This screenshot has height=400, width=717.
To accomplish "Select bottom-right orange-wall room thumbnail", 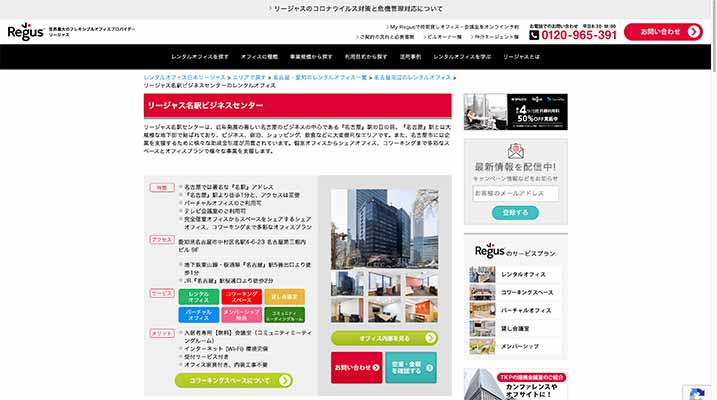I will (x=422, y=310).
